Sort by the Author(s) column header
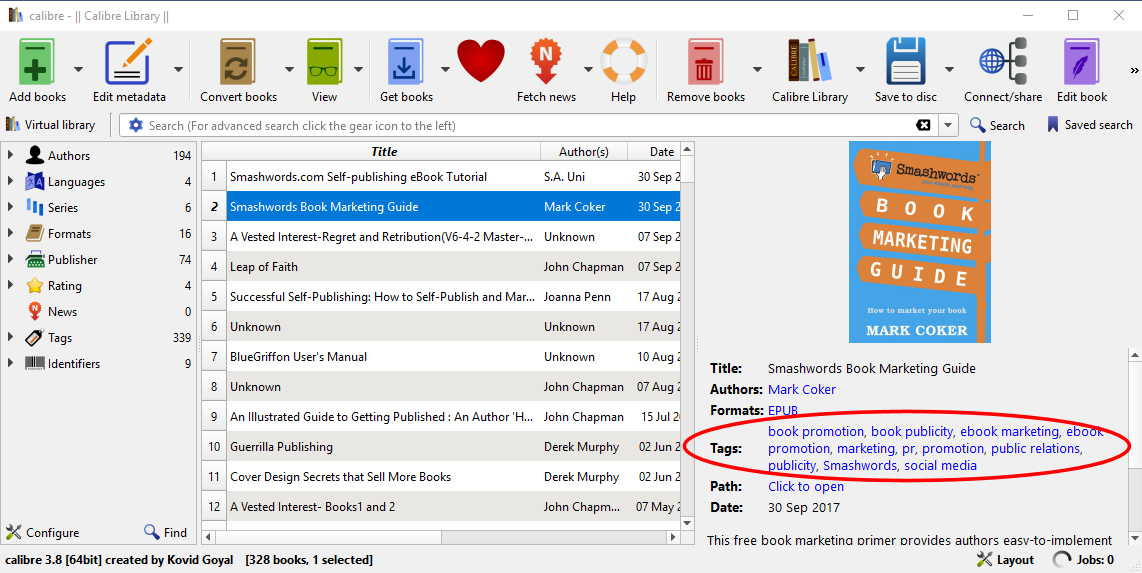This screenshot has width=1142, height=573. pyautogui.click(x=583, y=152)
